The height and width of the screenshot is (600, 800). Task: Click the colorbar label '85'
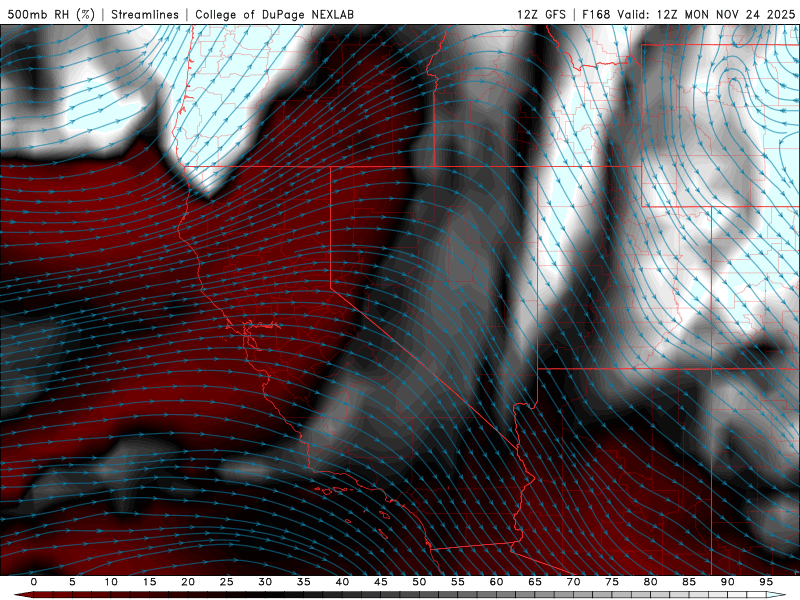(689, 582)
